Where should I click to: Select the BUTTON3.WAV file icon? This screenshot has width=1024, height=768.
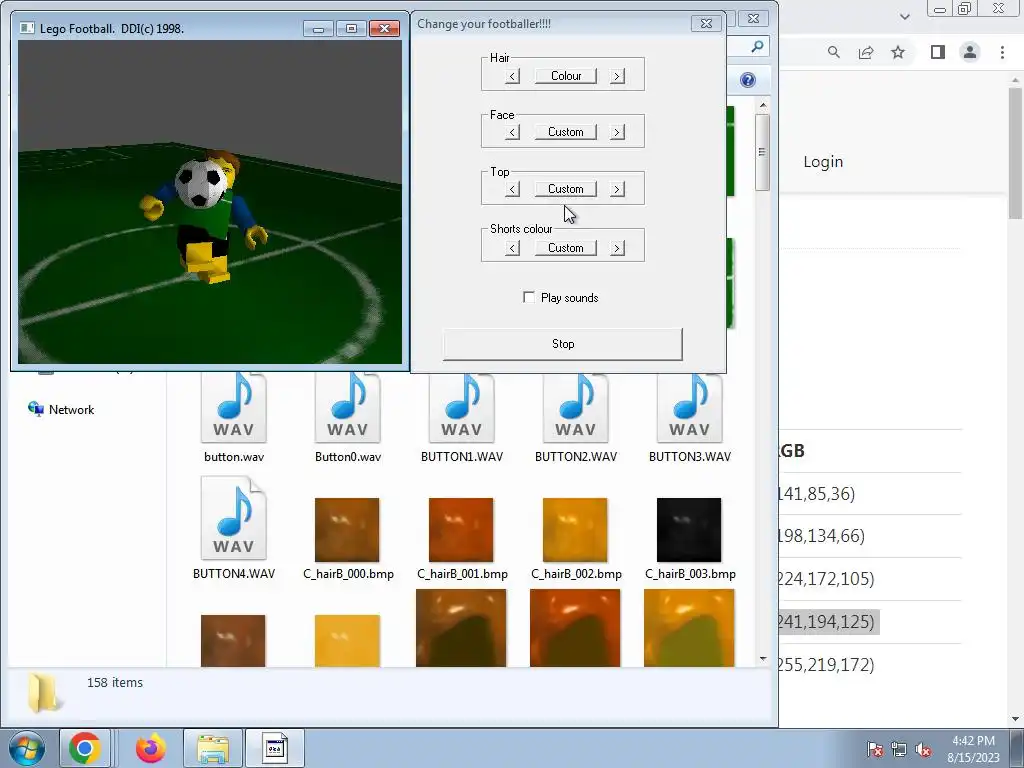point(690,409)
